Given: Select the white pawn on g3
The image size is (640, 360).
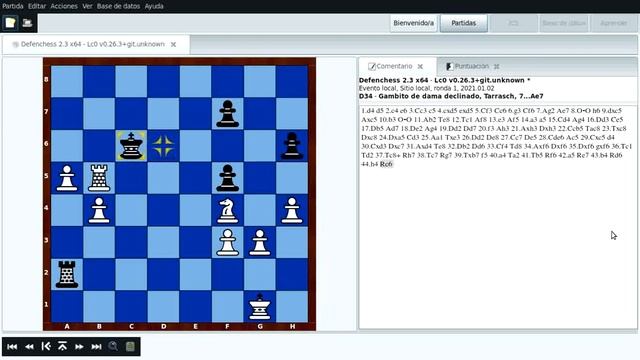Looking at the screenshot, I should pos(260,242).
